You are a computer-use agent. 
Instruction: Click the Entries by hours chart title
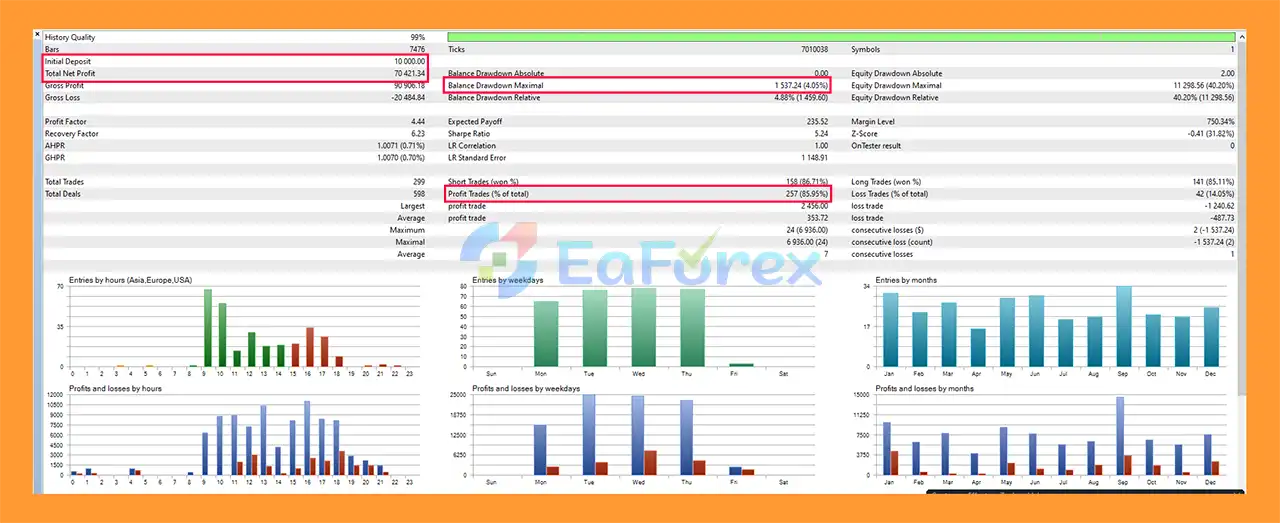pos(130,280)
